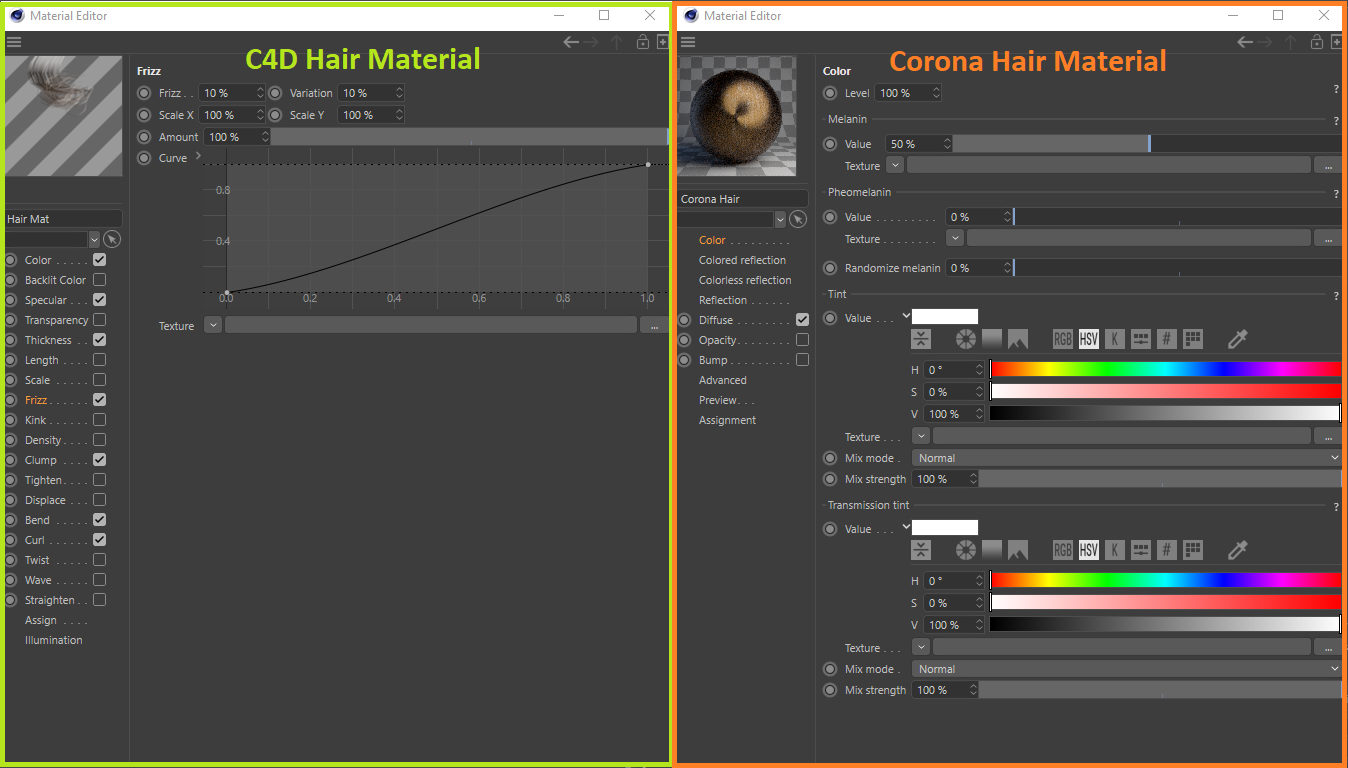Browse Melanin texture with ... button

click(x=1328, y=166)
